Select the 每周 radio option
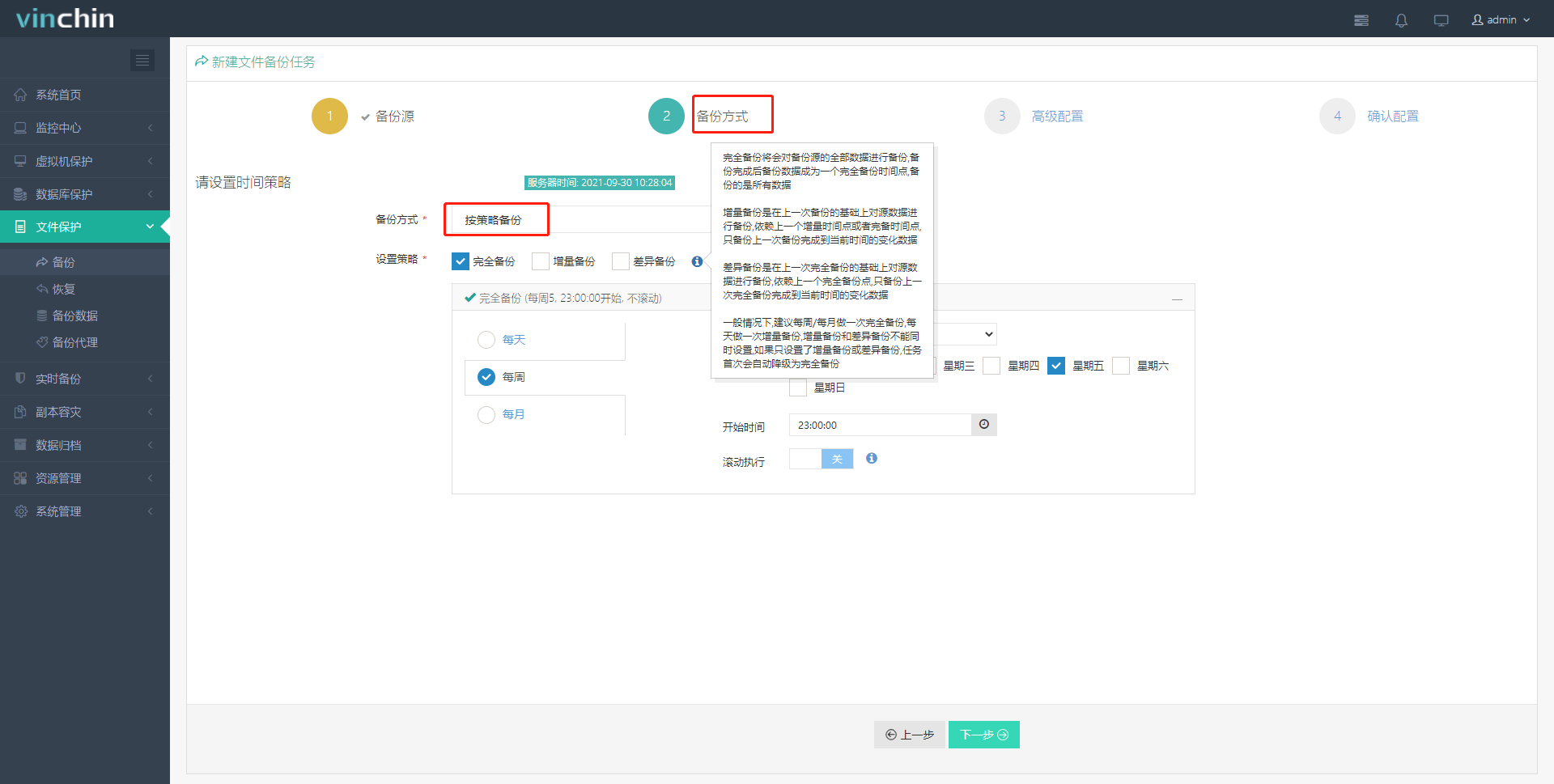 [x=486, y=377]
